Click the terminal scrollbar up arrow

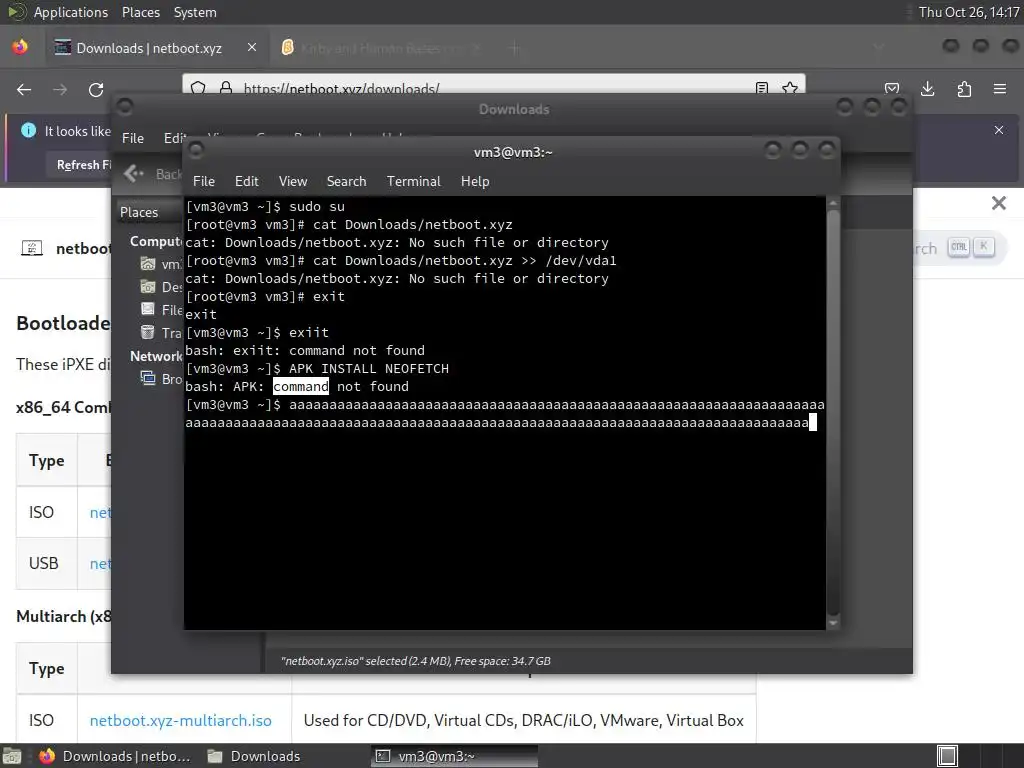833,203
